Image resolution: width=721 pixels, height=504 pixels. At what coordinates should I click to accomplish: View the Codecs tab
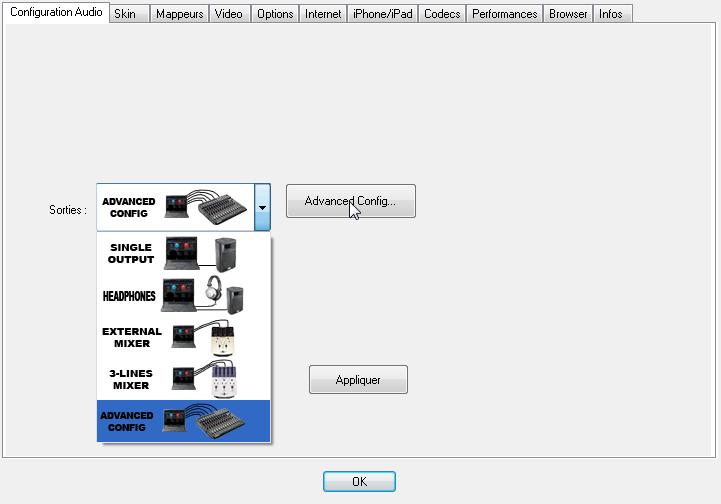(x=442, y=14)
